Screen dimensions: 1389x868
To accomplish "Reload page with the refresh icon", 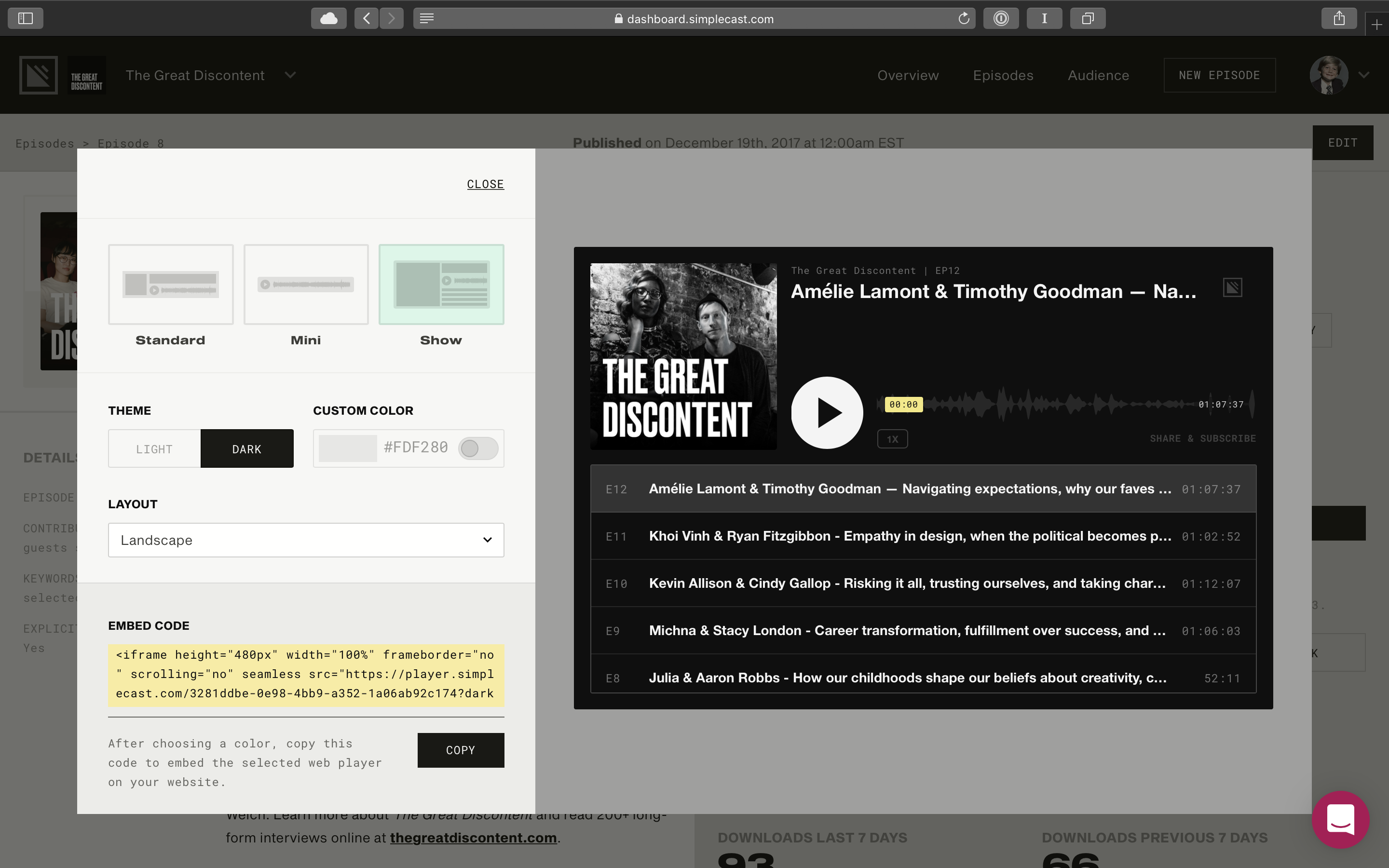I will tap(964, 18).
